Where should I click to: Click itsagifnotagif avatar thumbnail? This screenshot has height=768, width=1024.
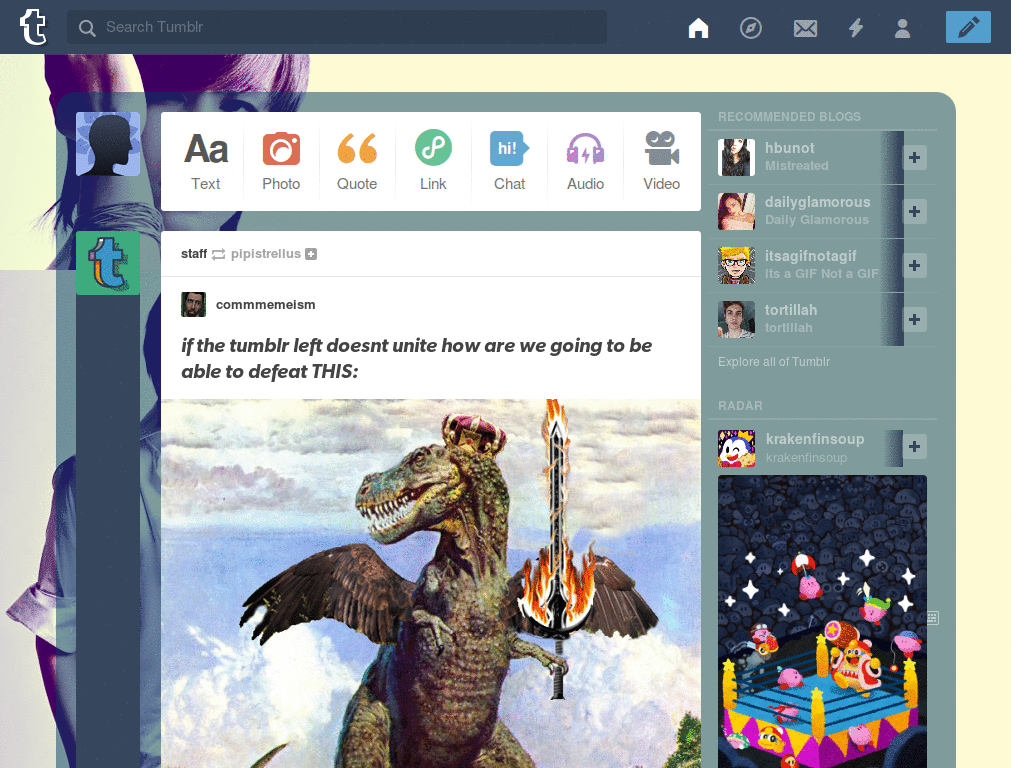coord(737,266)
